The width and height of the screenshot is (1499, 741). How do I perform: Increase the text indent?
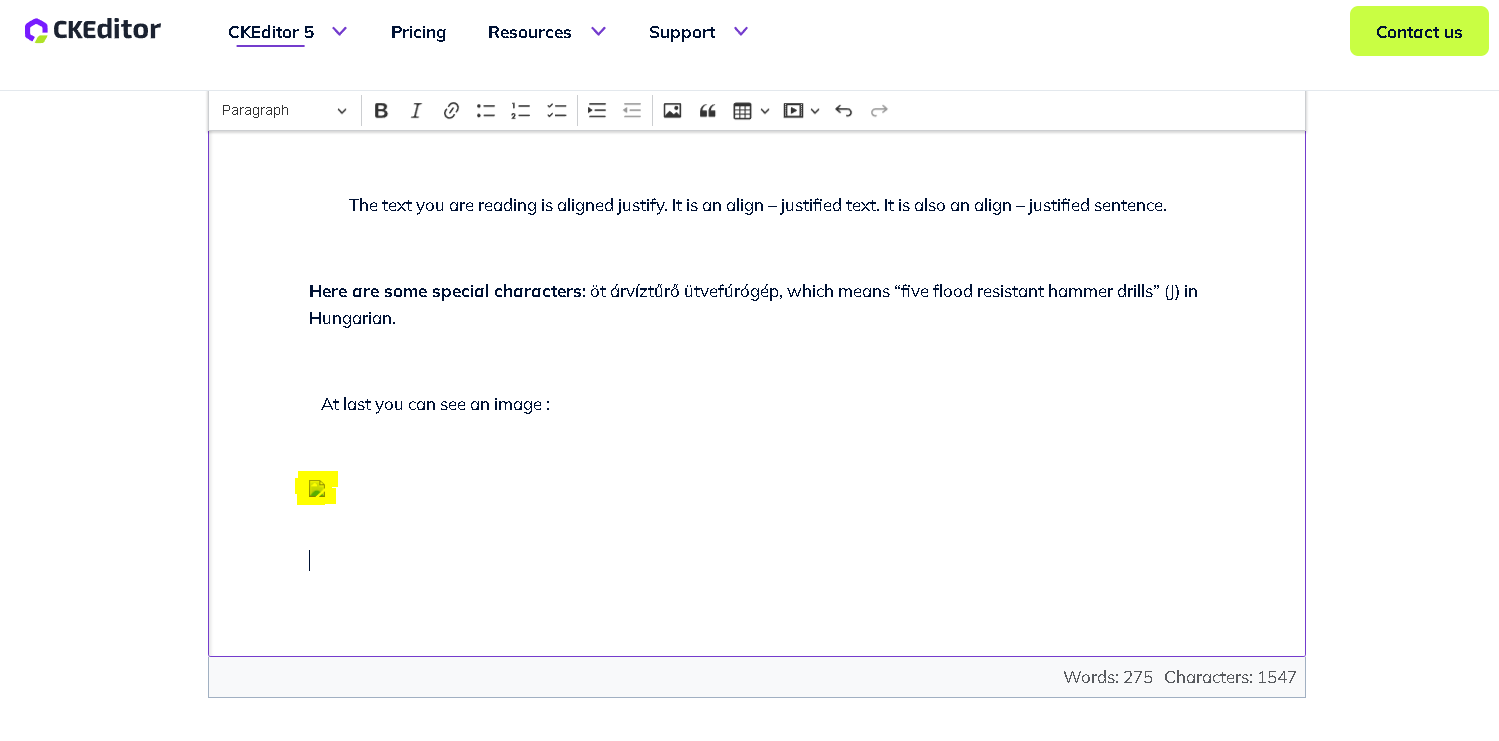click(597, 110)
